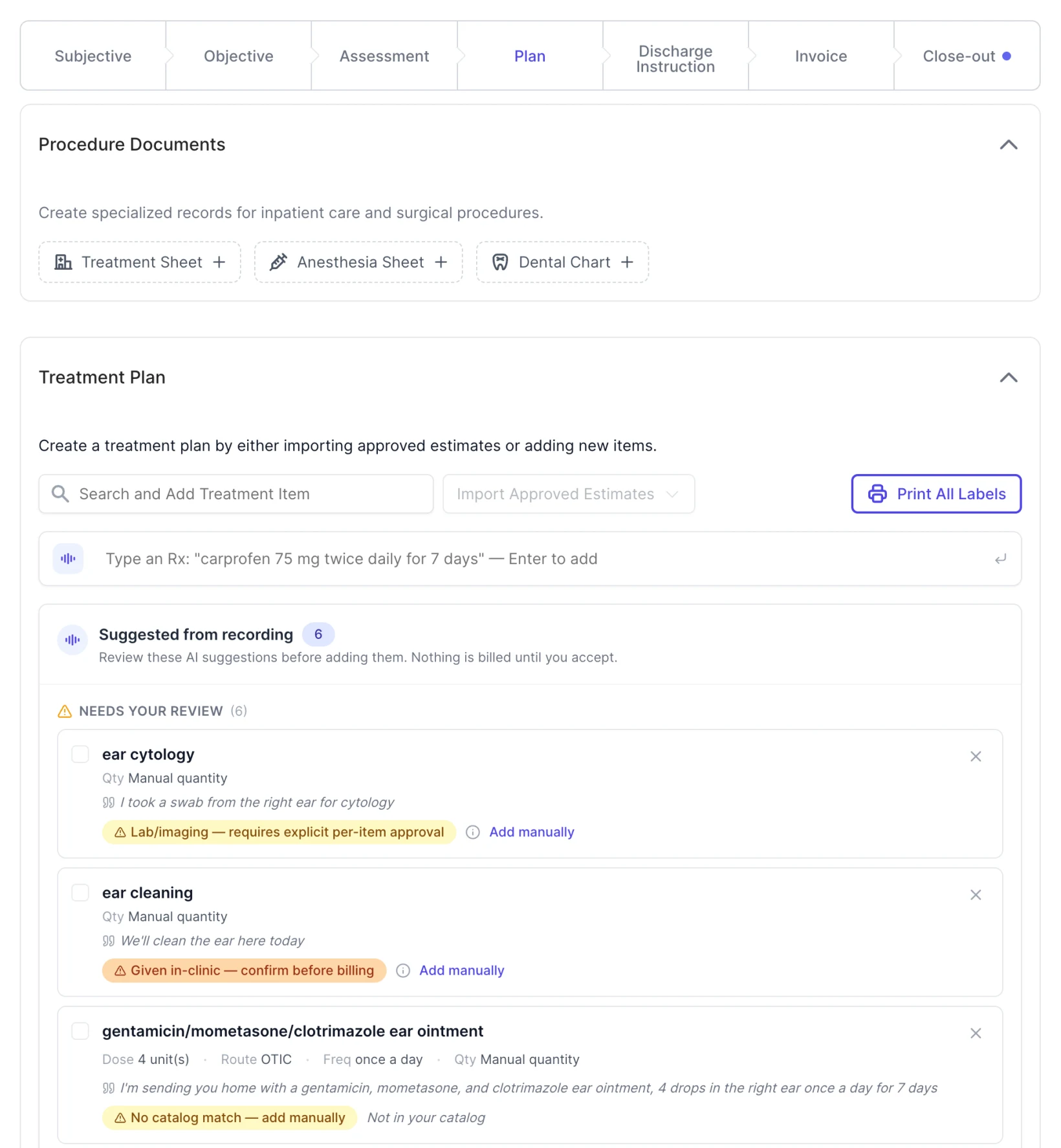Image resolution: width=1061 pixels, height=1148 pixels.
Task: Dismiss the ear cleaning suggestion
Action: (976, 894)
